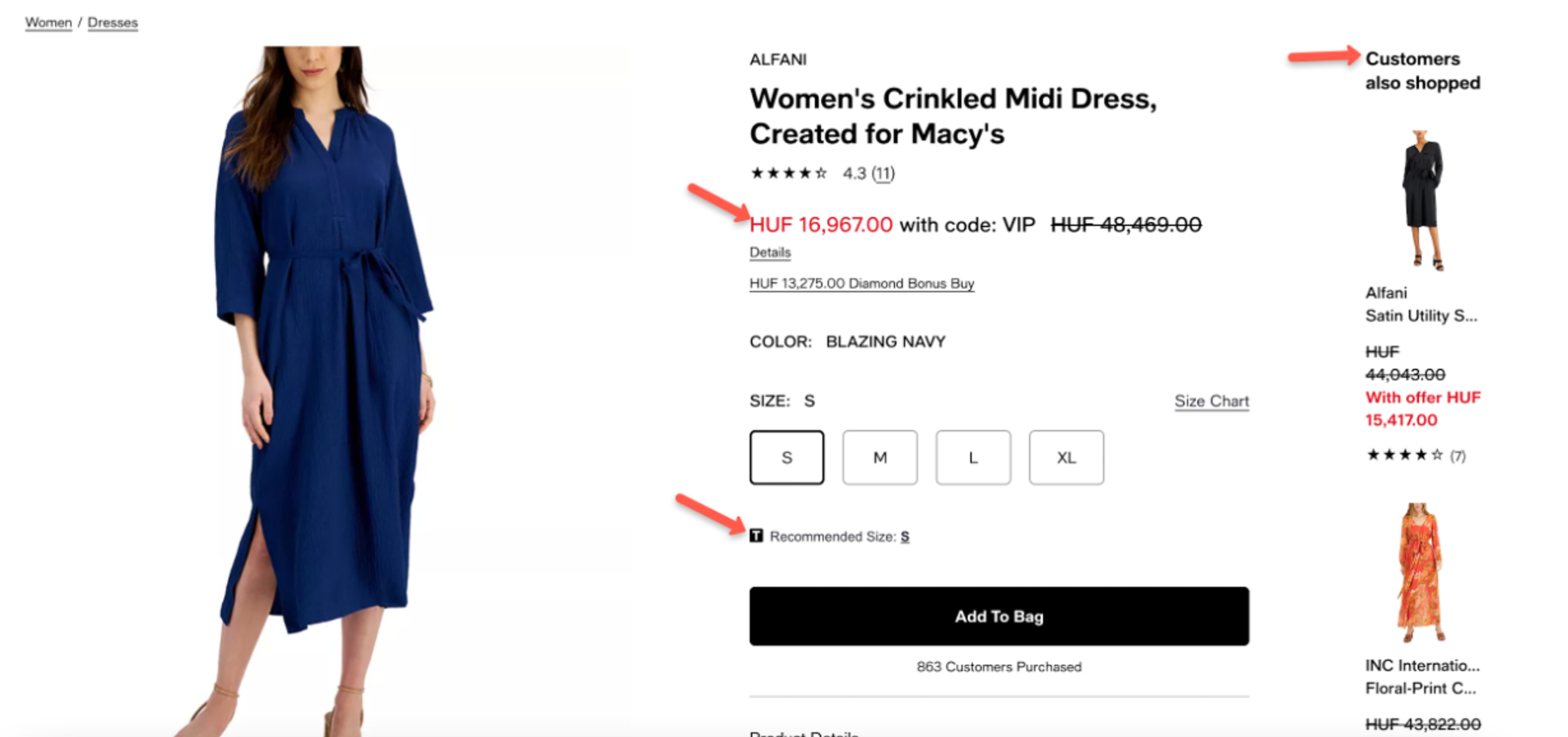The height and width of the screenshot is (737, 1568).
Task: Click the recommended size S link
Action: 905,537
